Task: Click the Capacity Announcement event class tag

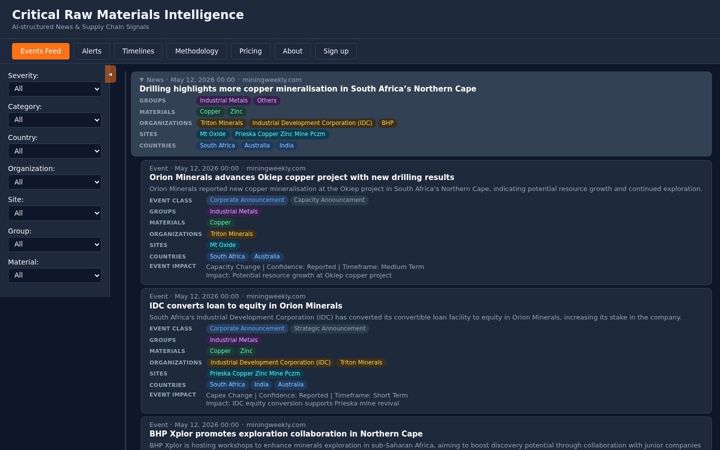Action: coord(329,200)
